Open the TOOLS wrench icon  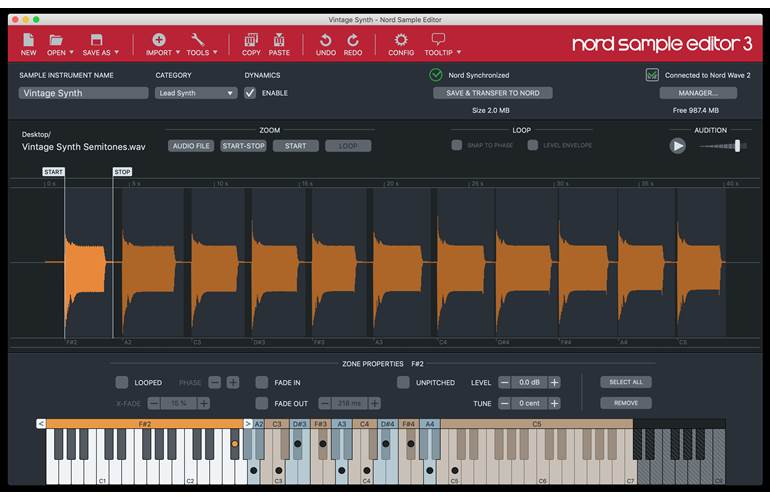pos(197,39)
